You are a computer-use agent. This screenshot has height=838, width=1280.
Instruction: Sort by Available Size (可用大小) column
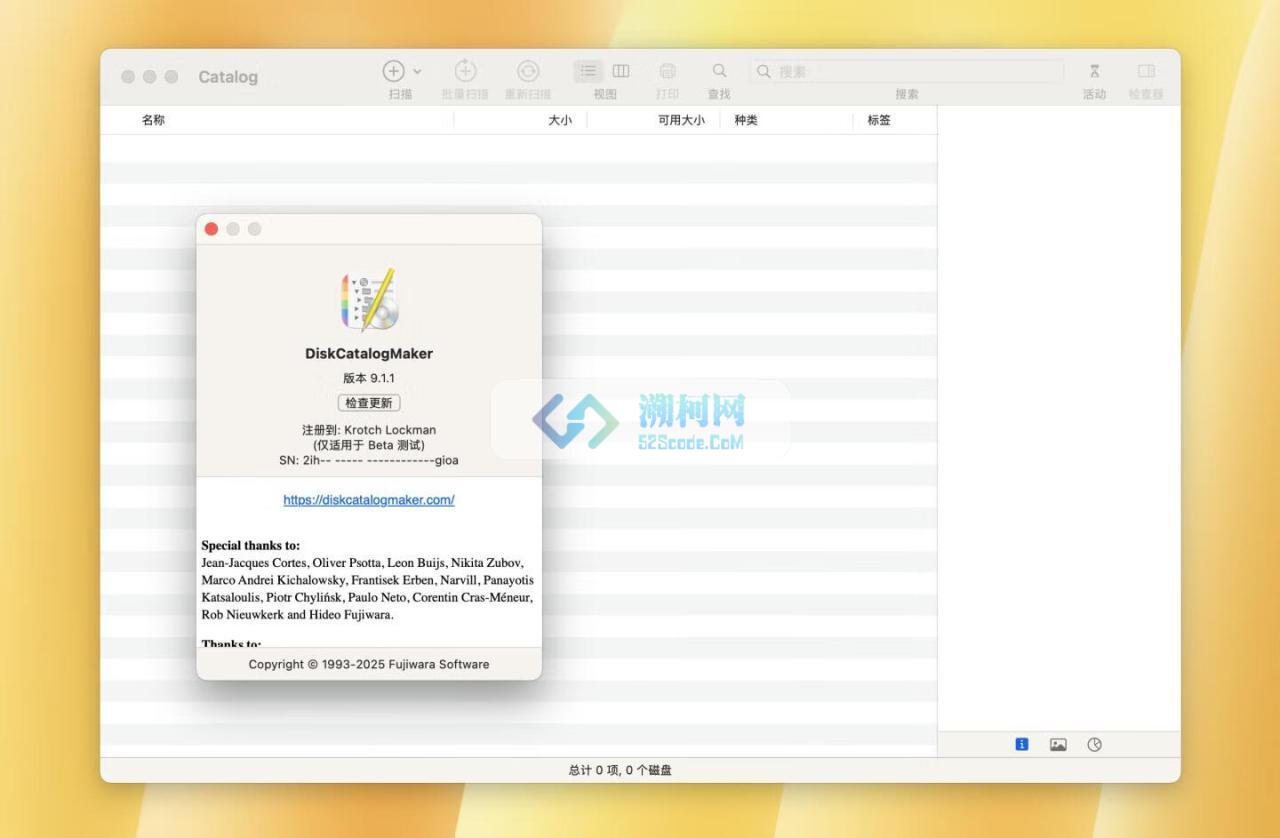coord(681,120)
